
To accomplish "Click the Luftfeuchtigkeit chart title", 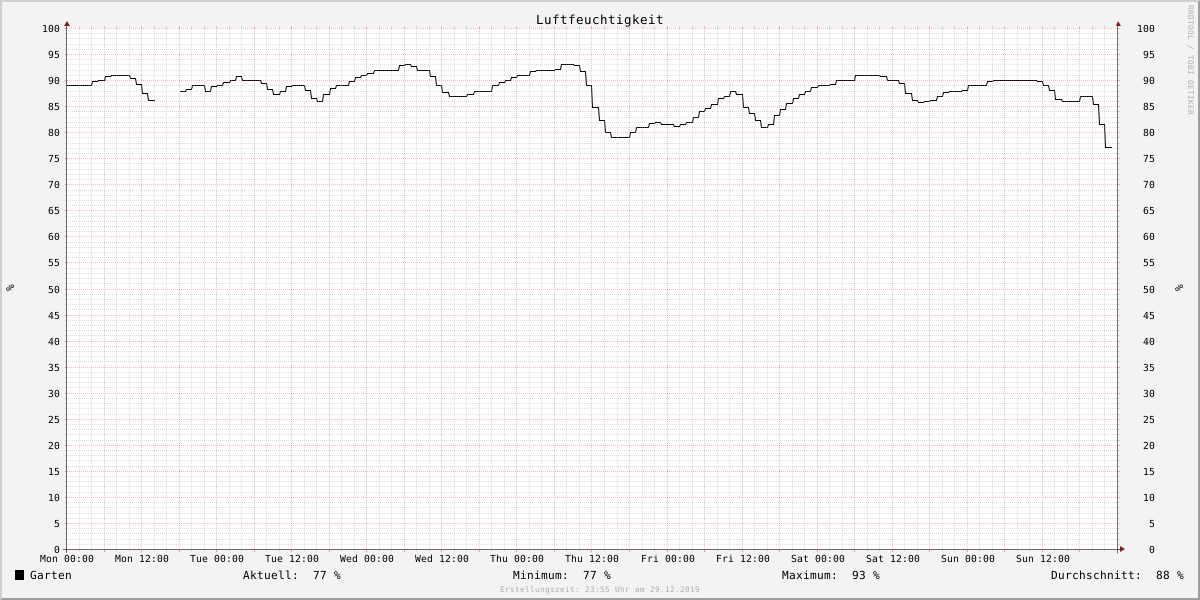I will (x=599, y=20).
